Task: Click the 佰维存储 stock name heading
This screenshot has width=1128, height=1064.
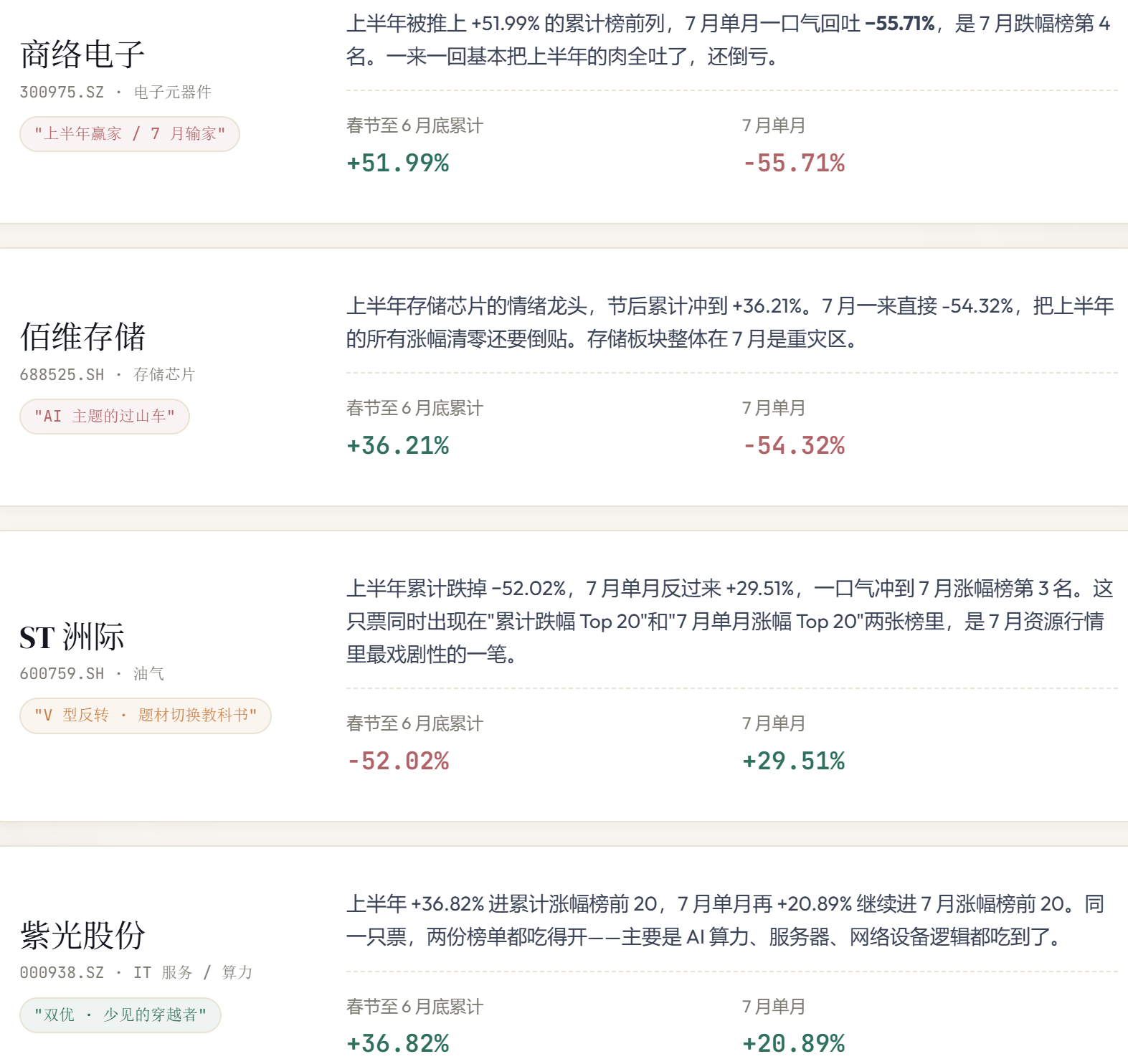Action: (82, 337)
